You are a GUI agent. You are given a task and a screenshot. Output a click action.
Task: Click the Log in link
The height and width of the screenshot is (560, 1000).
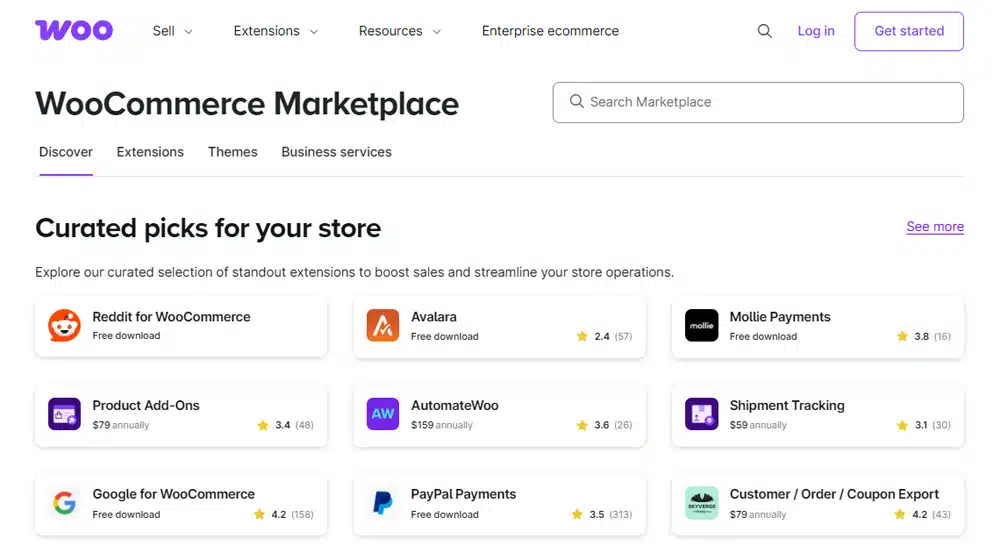point(816,31)
